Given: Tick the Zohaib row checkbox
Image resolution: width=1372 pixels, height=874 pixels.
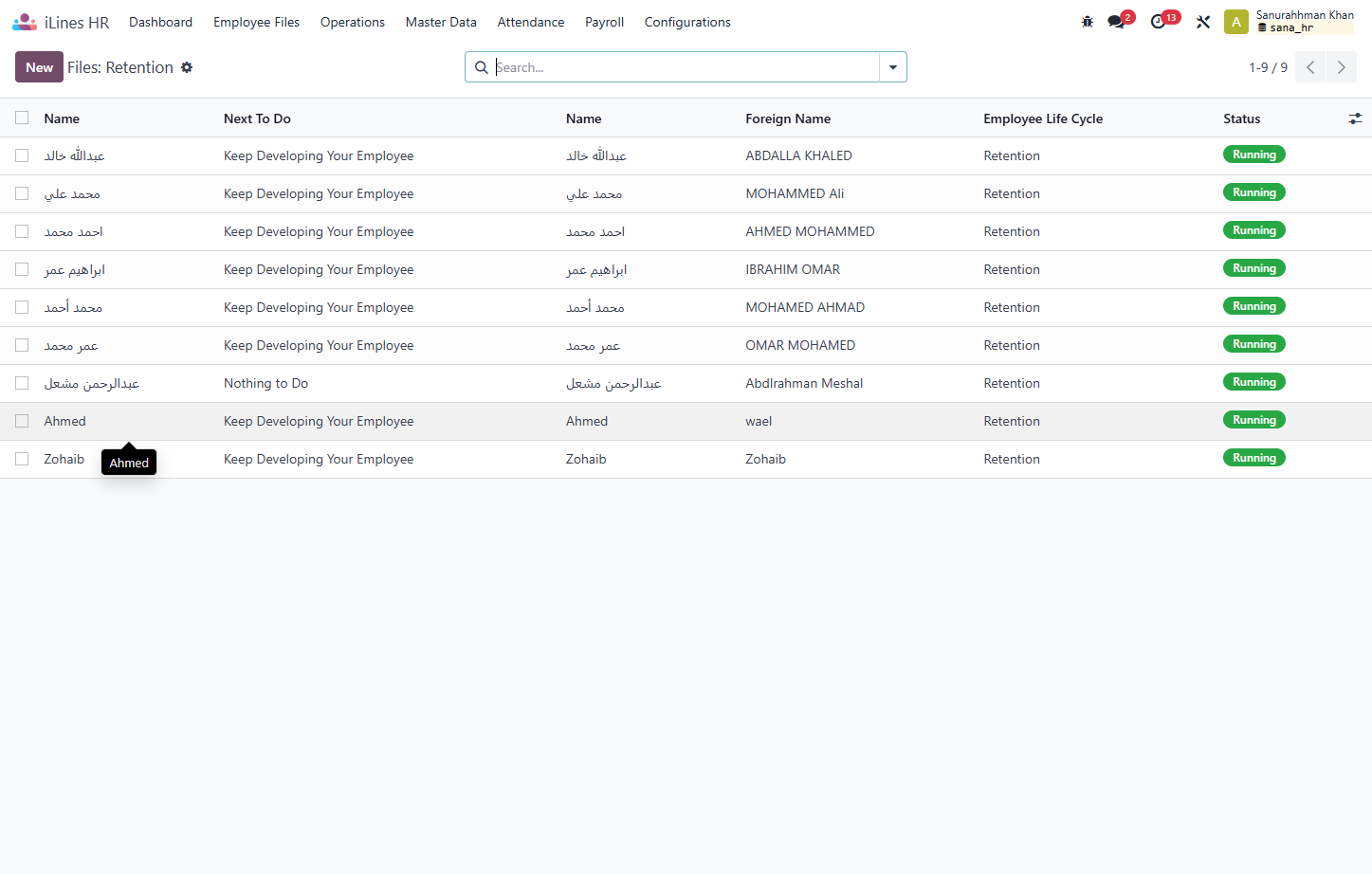Looking at the screenshot, I should pos(22,459).
